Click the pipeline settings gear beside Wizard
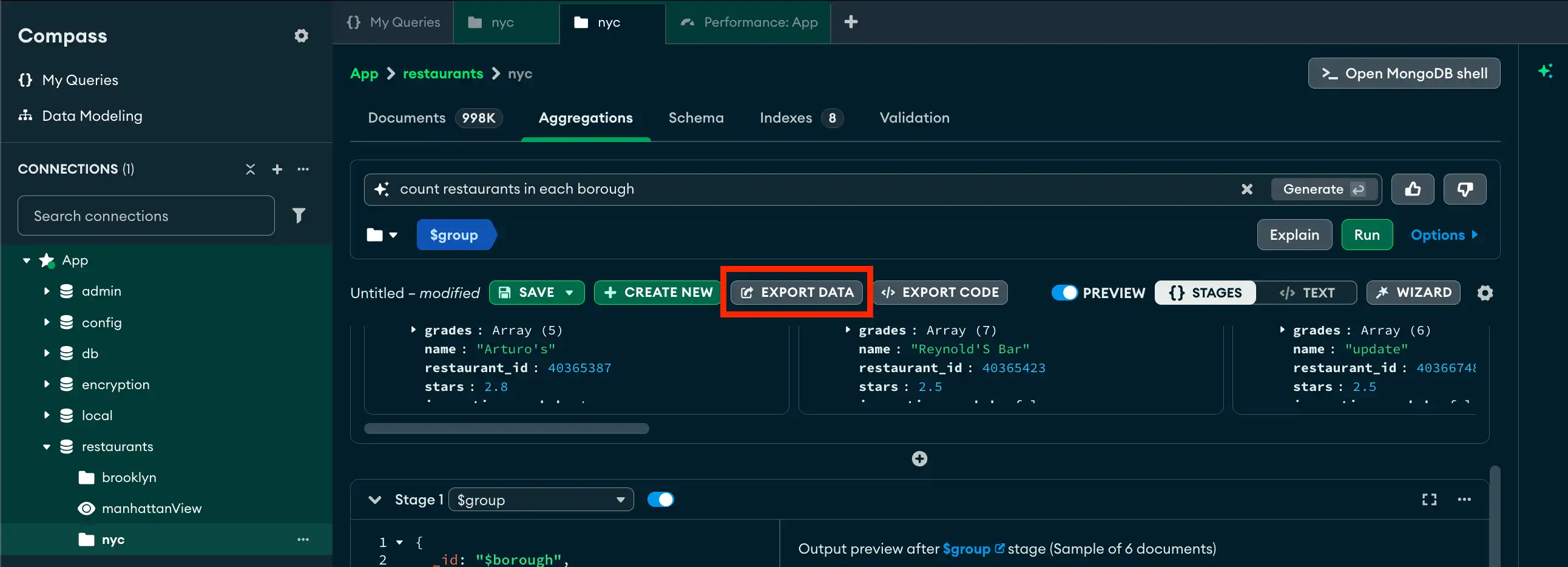 coord(1485,293)
